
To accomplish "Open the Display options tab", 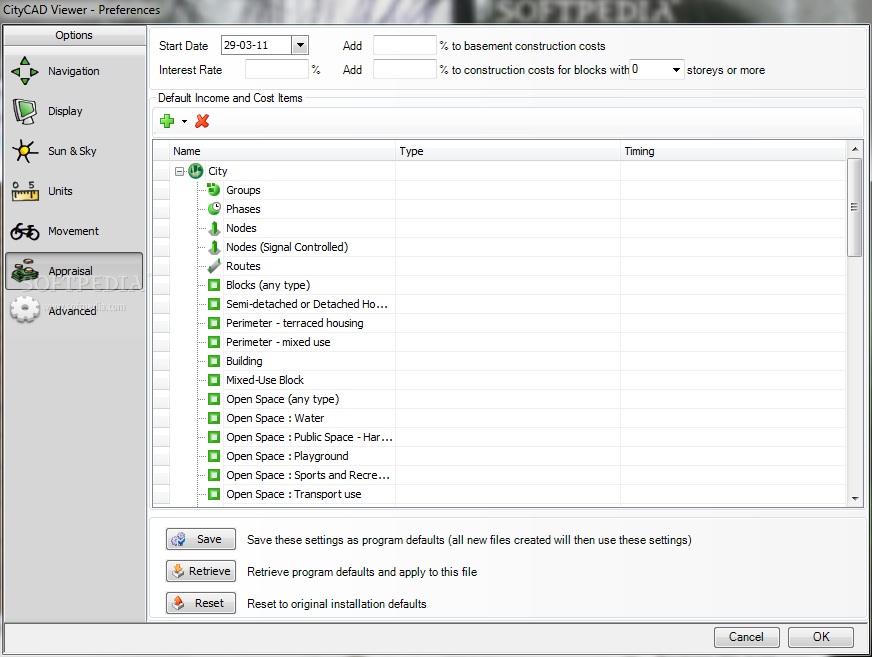I will (x=74, y=111).
